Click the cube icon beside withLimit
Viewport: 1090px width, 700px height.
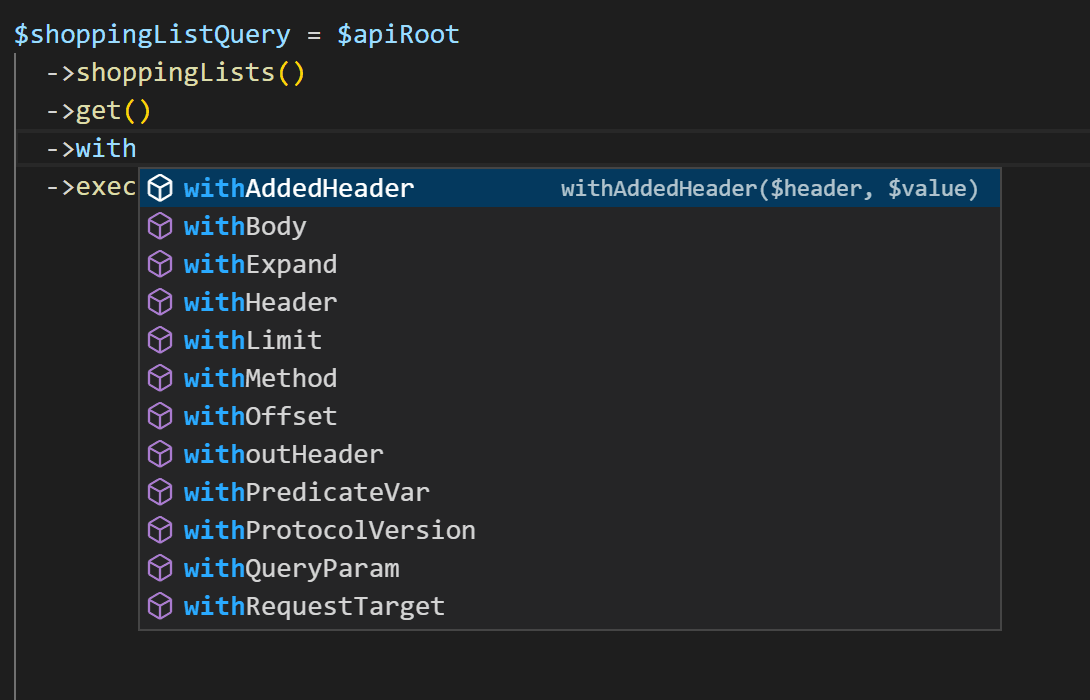click(x=160, y=340)
